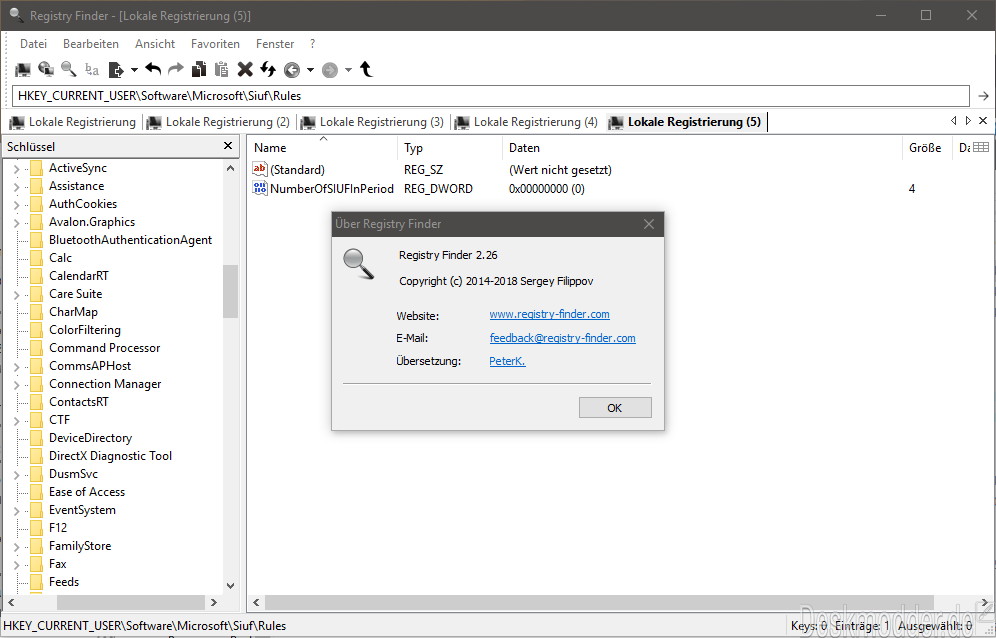Click the go arrow beside address bar
Screen dimensions: 996x638
click(x=983, y=96)
